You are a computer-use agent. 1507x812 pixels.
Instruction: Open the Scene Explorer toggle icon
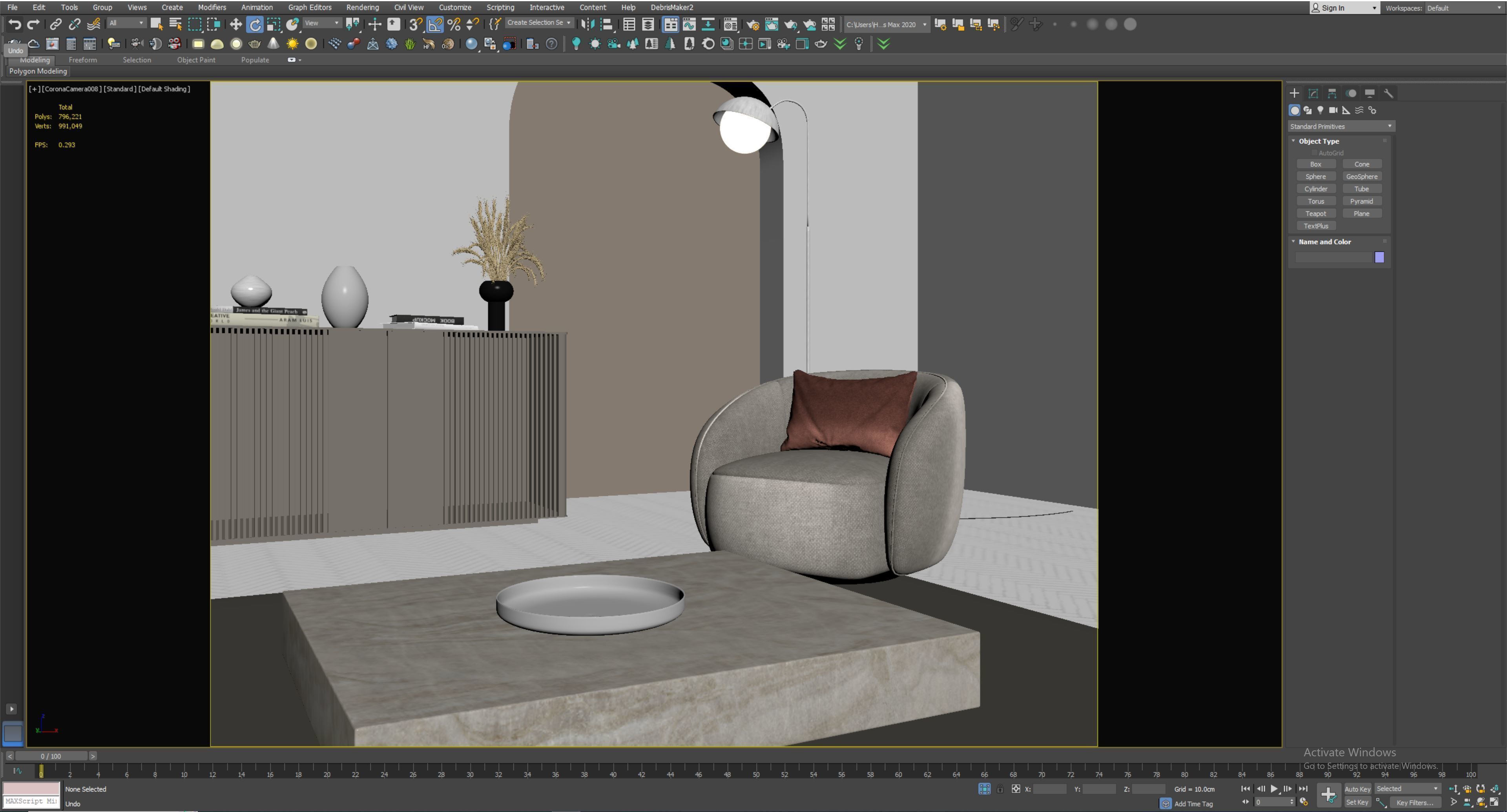pos(629,25)
